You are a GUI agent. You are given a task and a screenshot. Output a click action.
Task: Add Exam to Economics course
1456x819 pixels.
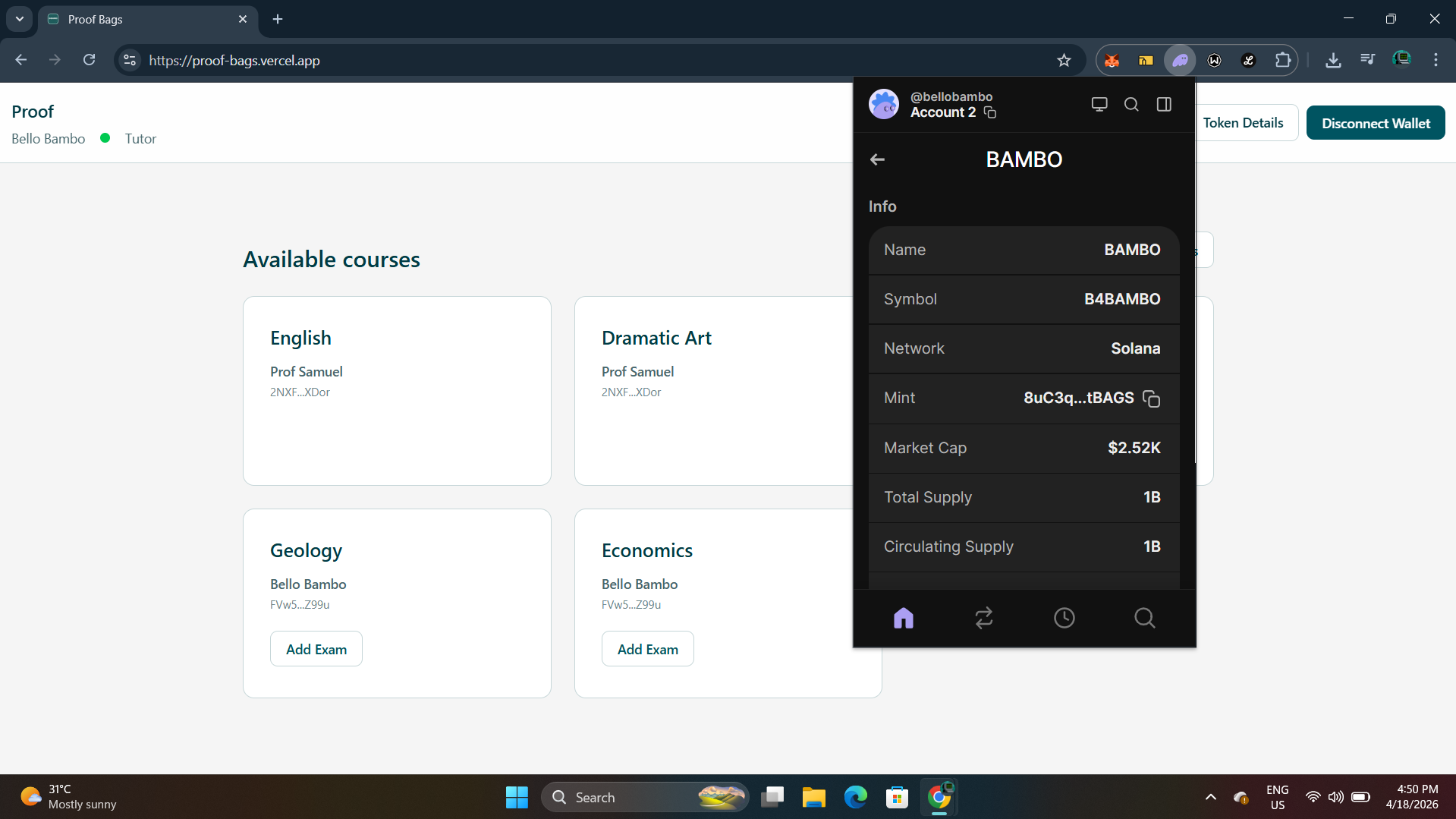pos(648,649)
